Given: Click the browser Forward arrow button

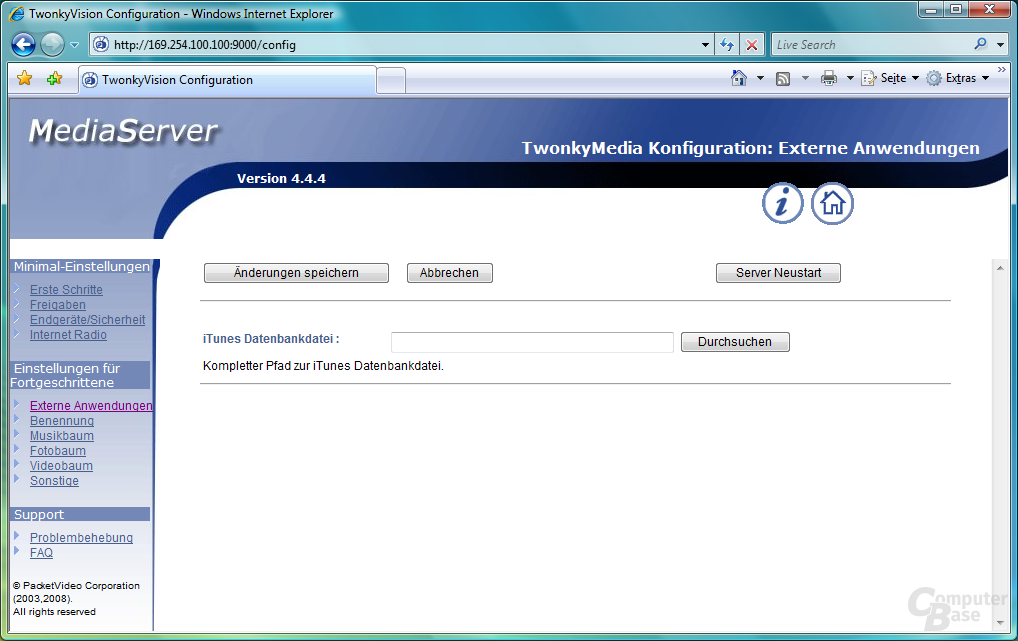Looking at the screenshot, I should click(x=52, y=45).
